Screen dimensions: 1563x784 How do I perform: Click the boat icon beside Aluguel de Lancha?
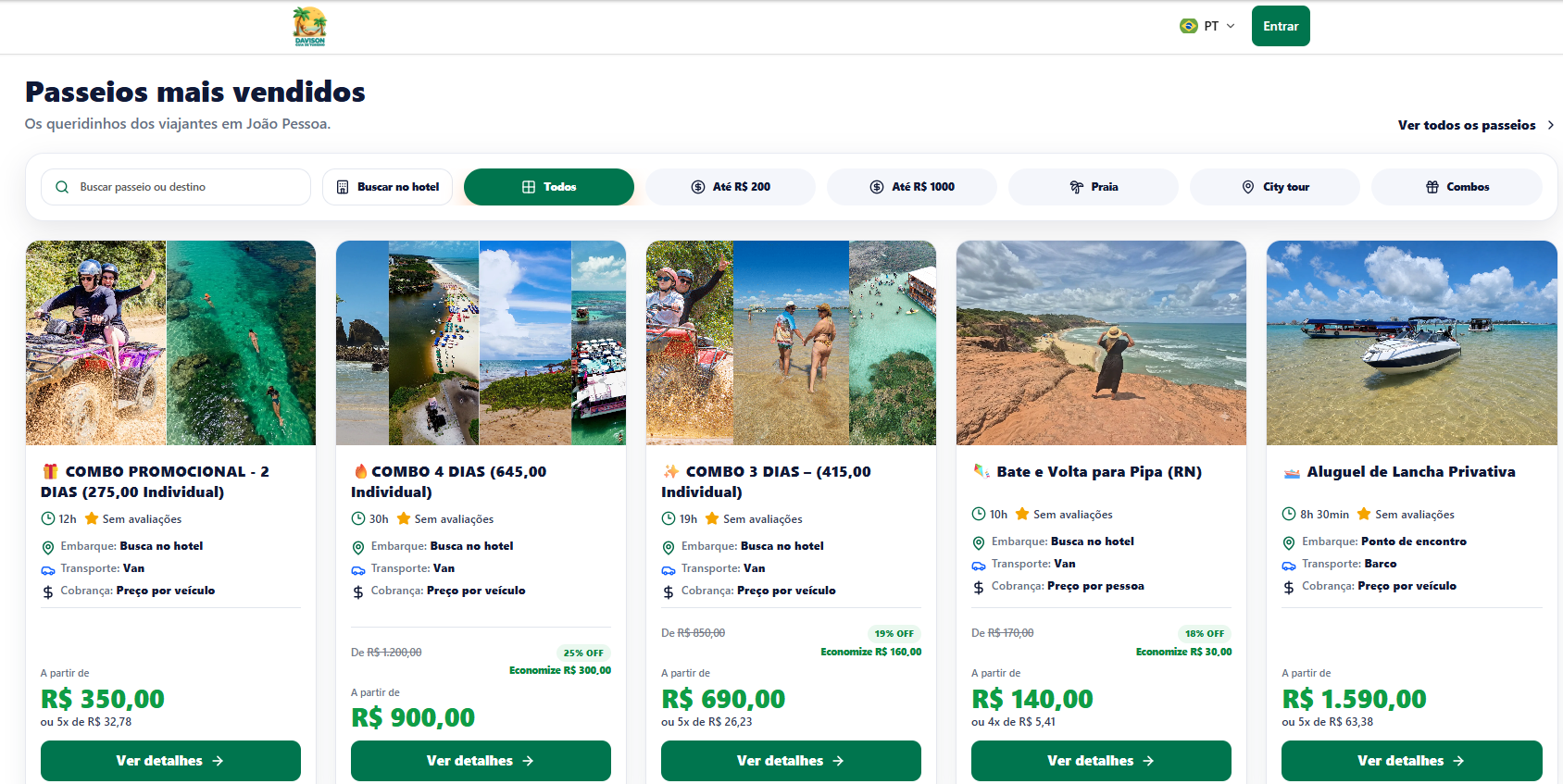pyautogui.click(x=1292, y=472)
